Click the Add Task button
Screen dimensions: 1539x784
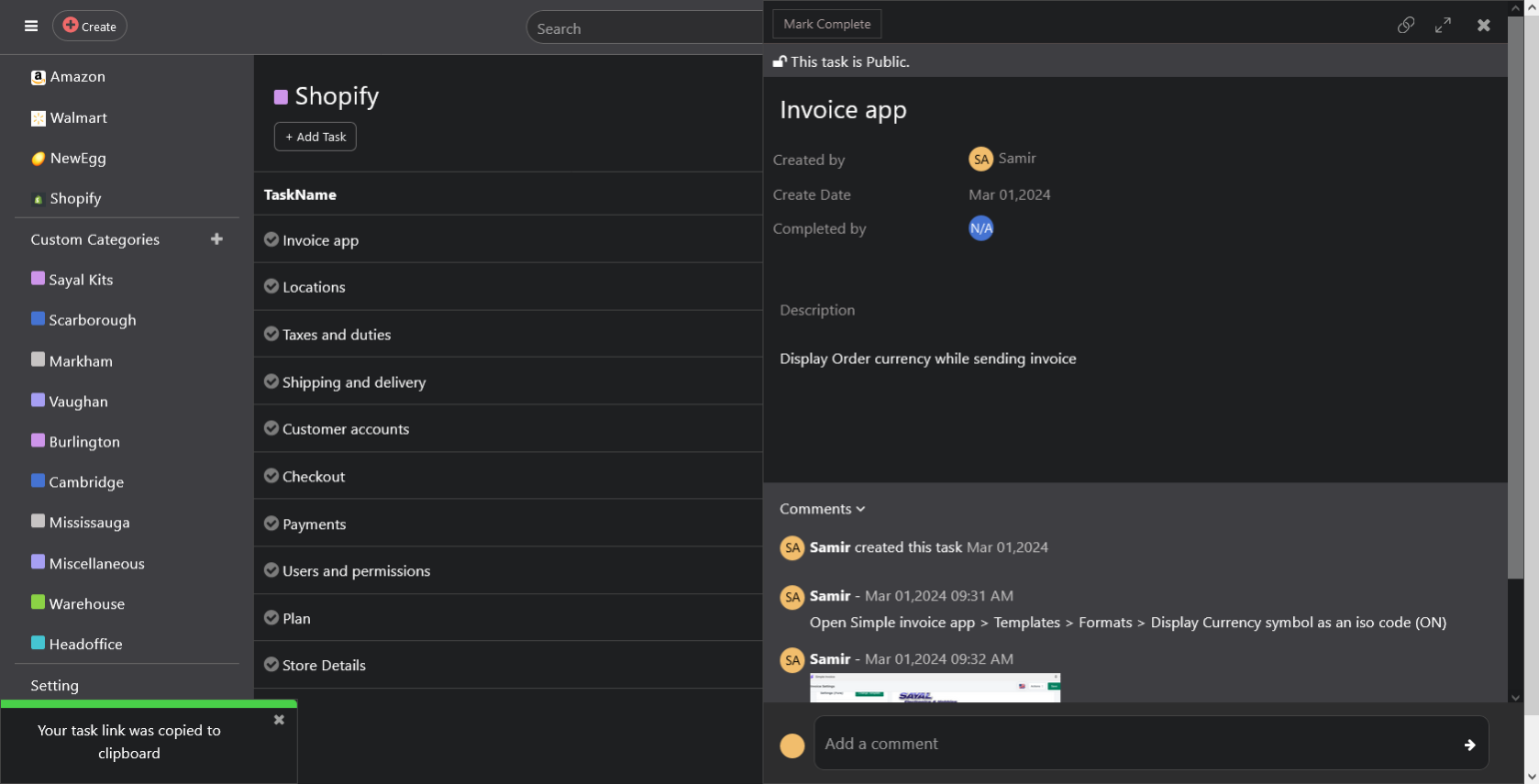pyautogui.click(x=315, y=137)
